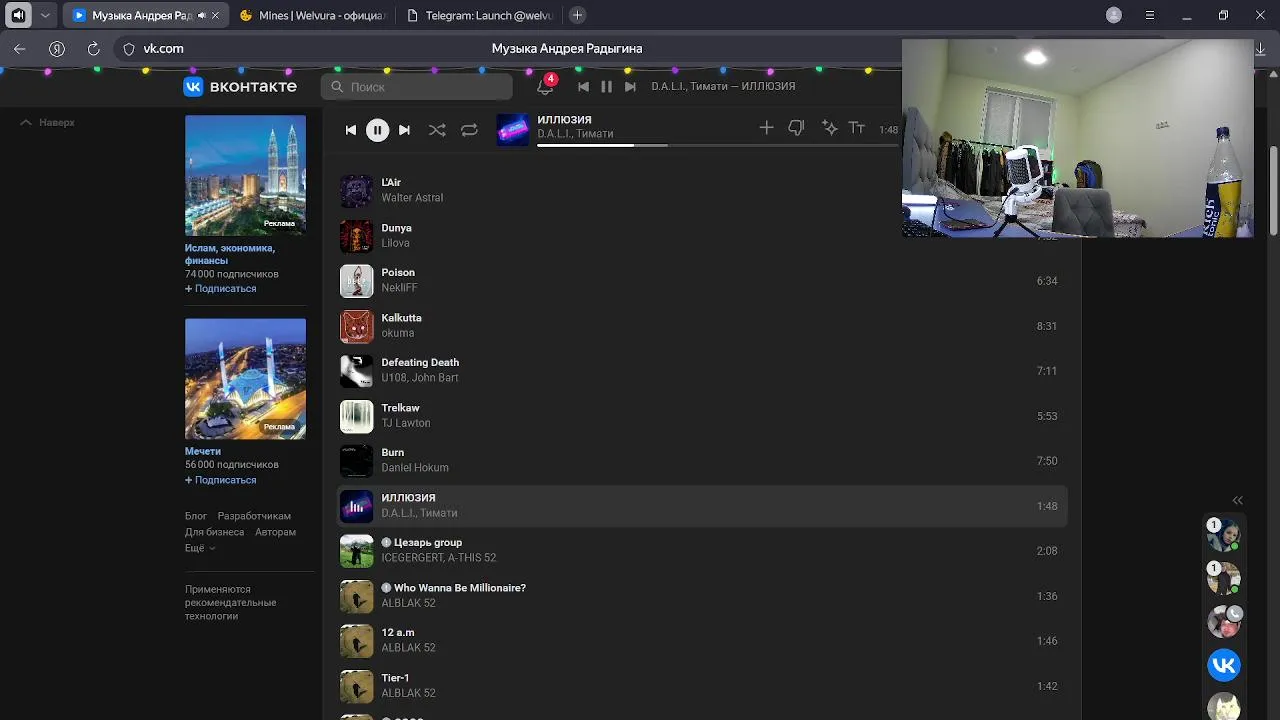Open second chat avatar with unread badge
The height and width of the screenshot is (720, 1280).
coord(1224,577)
